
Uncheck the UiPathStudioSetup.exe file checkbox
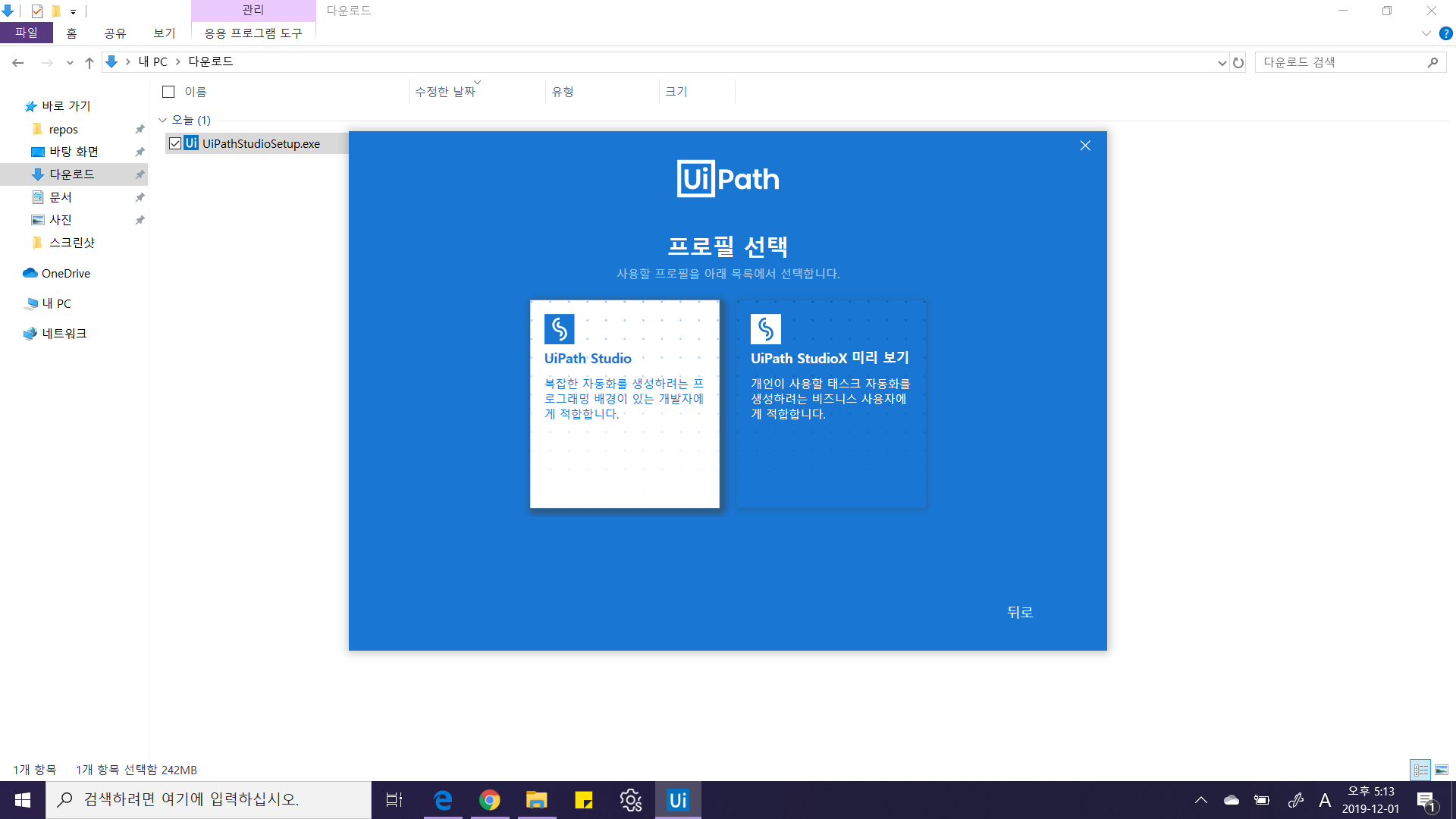[175, 143]
